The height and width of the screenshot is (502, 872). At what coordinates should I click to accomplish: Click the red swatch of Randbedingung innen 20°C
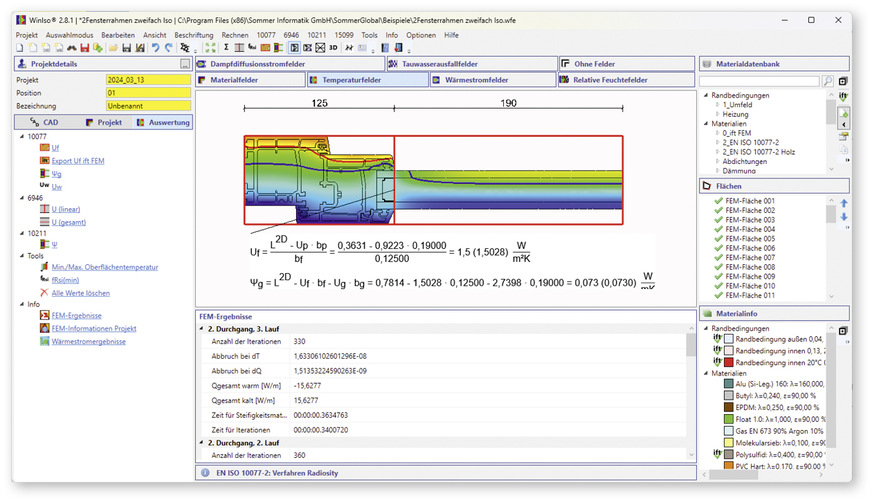729,362
